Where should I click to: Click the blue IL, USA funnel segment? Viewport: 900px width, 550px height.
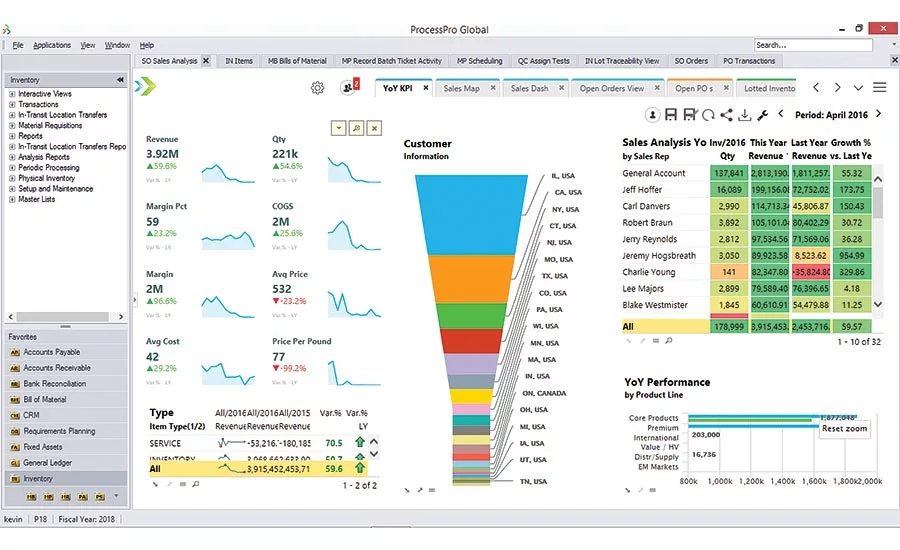(x=471, y=215)
